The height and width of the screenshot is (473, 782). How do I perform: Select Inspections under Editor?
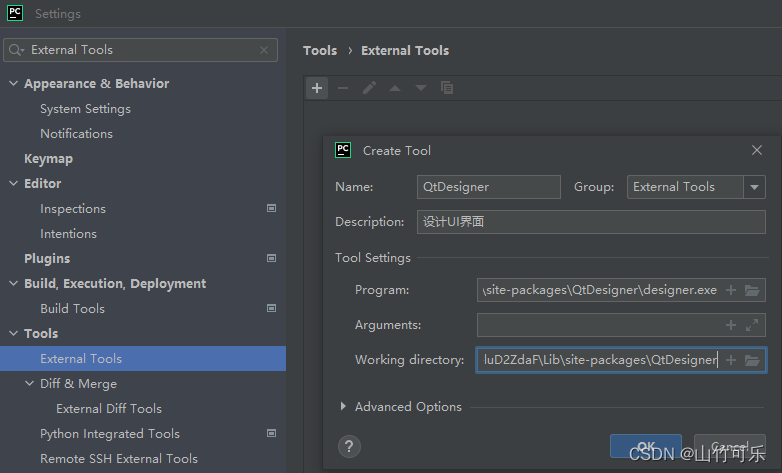tap(73, 209)
